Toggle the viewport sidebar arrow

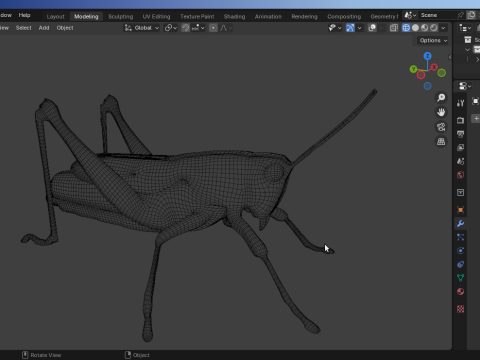coord(450,57)
